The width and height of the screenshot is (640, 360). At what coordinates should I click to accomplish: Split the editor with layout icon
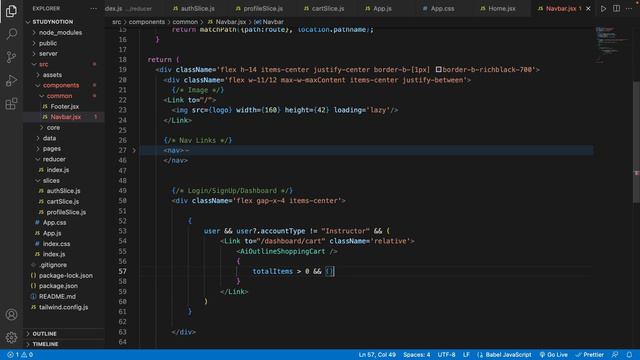click(616, 9)
